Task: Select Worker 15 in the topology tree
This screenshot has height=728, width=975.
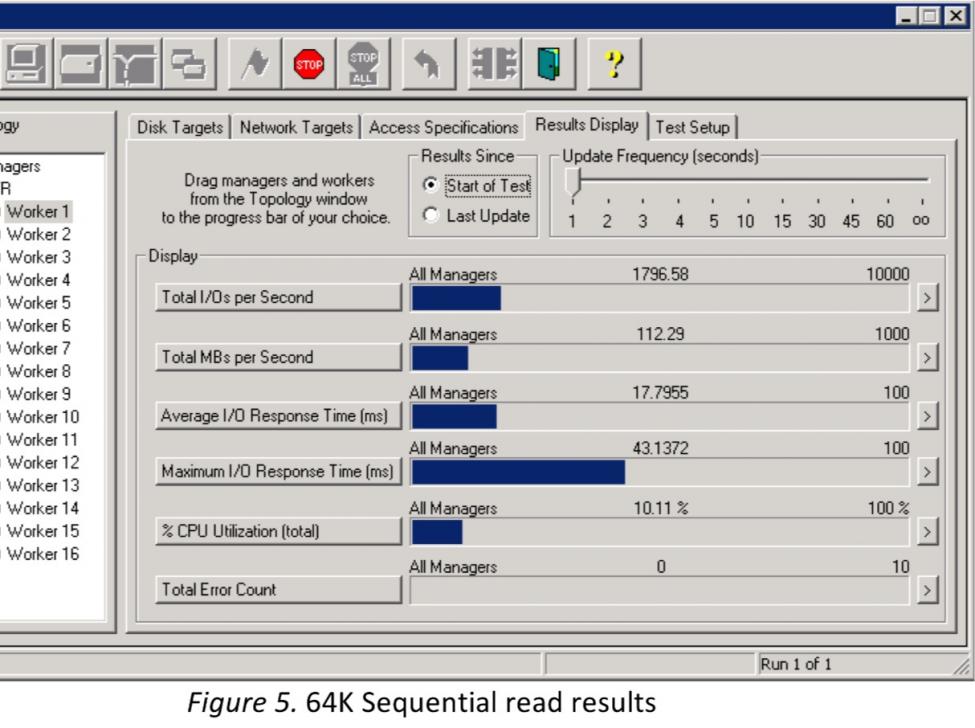Action: [43, 531]
